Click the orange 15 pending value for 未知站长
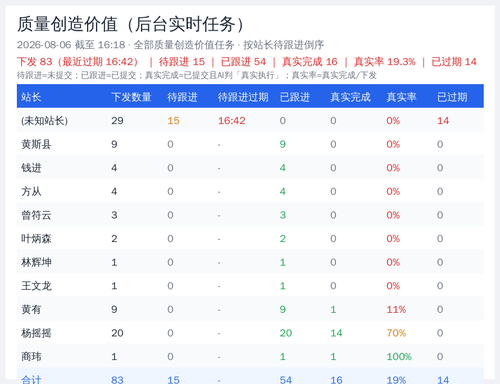Screen dimensions: 500x384 point(173,121)
